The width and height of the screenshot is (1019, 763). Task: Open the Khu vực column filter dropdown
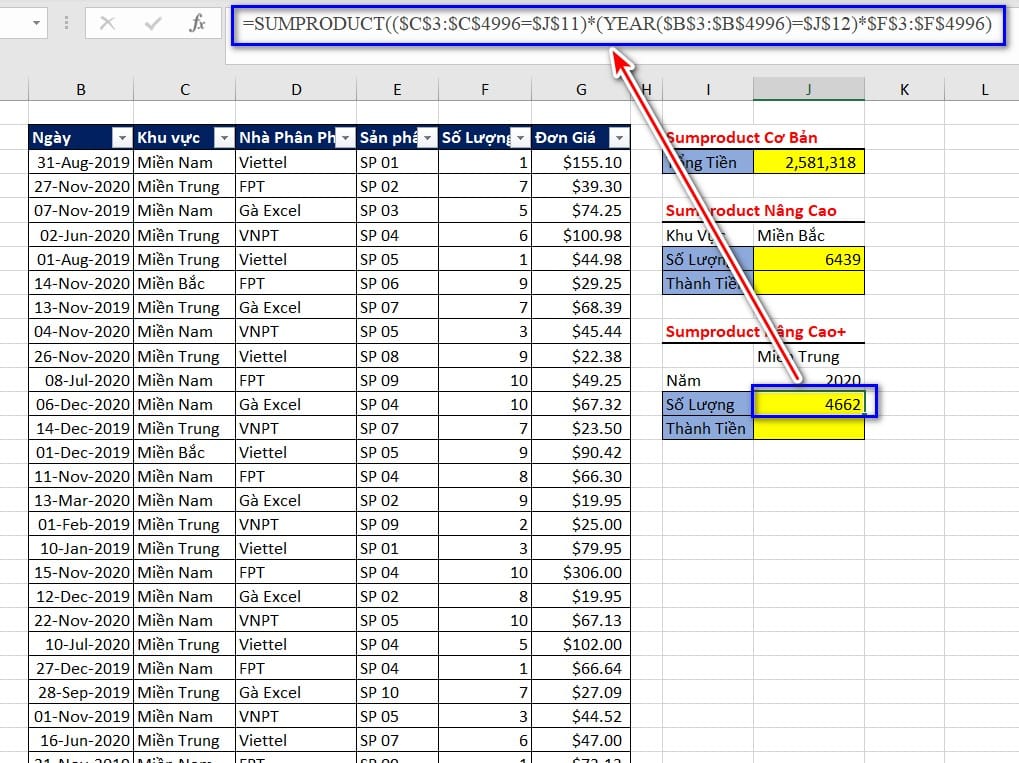(x=223, y=138)
